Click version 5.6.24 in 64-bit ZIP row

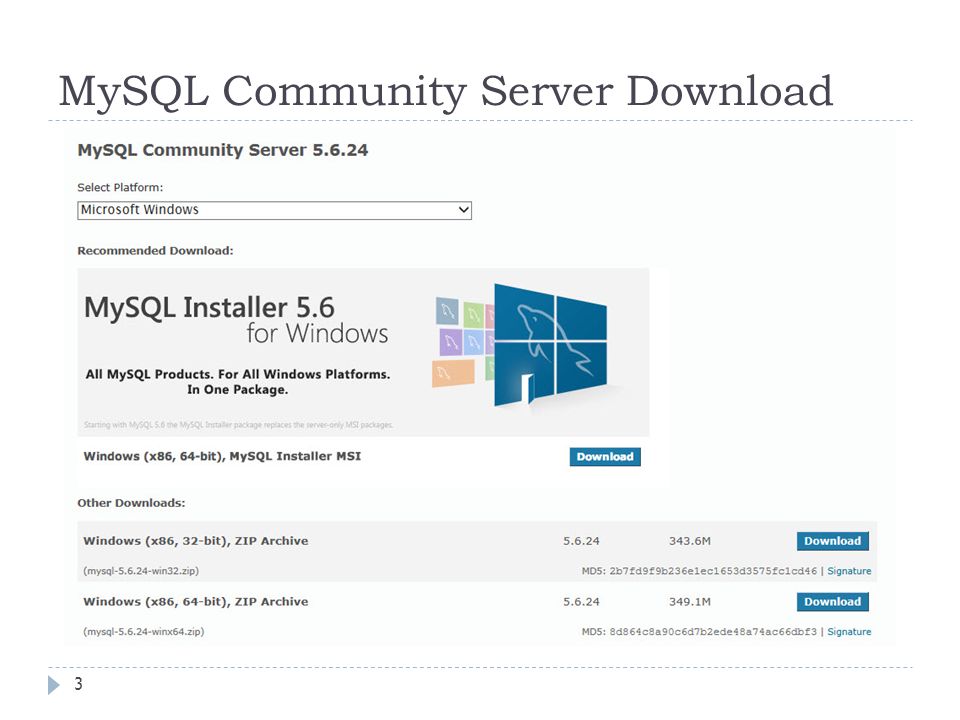(581, 602)
